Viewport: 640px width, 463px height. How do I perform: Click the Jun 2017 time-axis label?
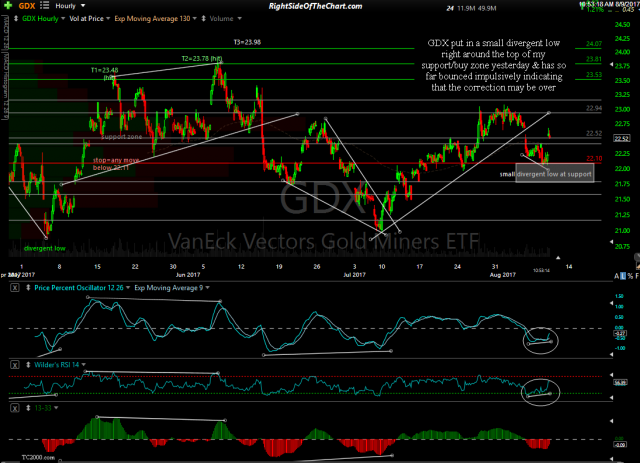pos(188,275)
